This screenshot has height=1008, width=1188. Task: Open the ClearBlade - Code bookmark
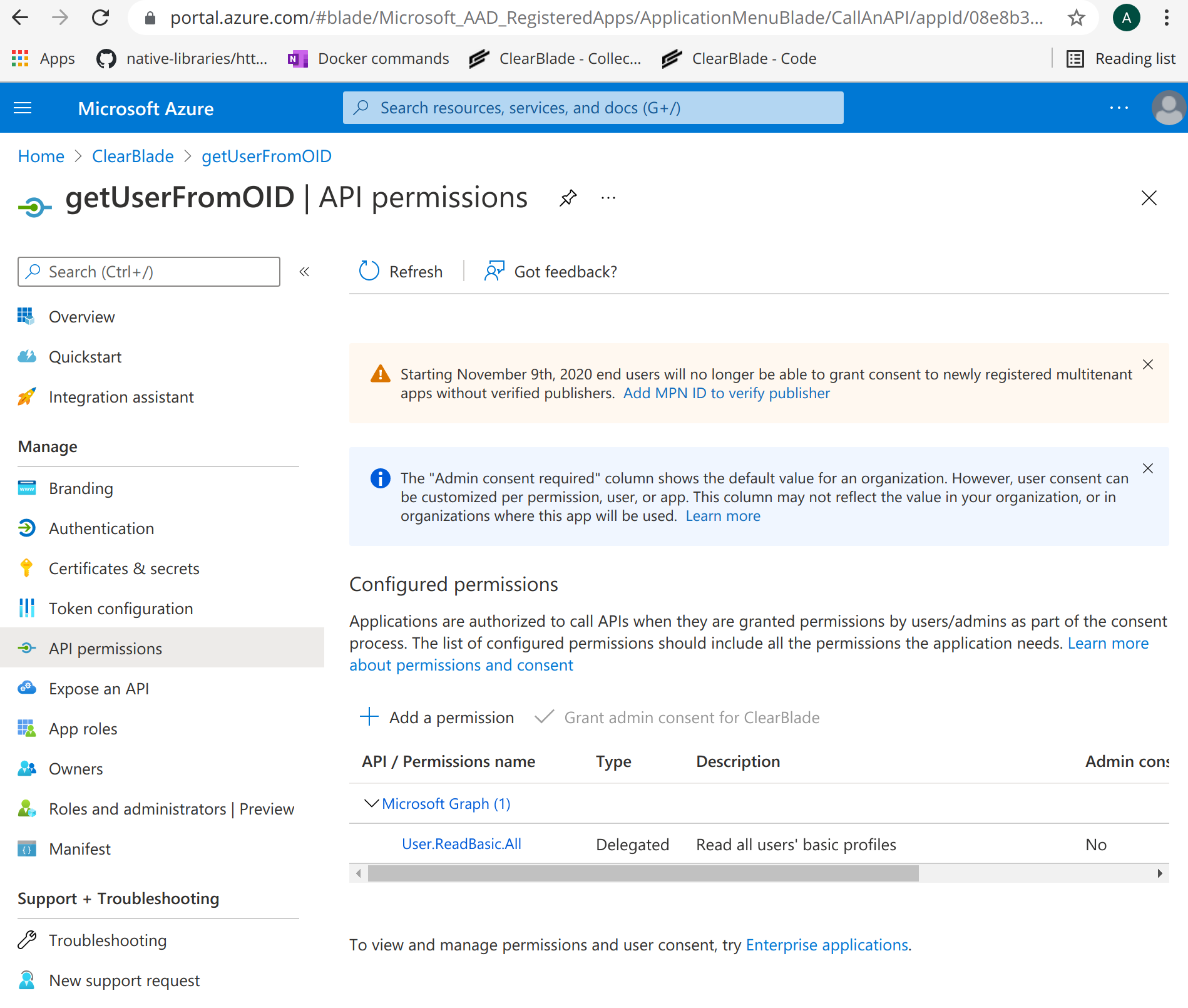pos(739,59)
